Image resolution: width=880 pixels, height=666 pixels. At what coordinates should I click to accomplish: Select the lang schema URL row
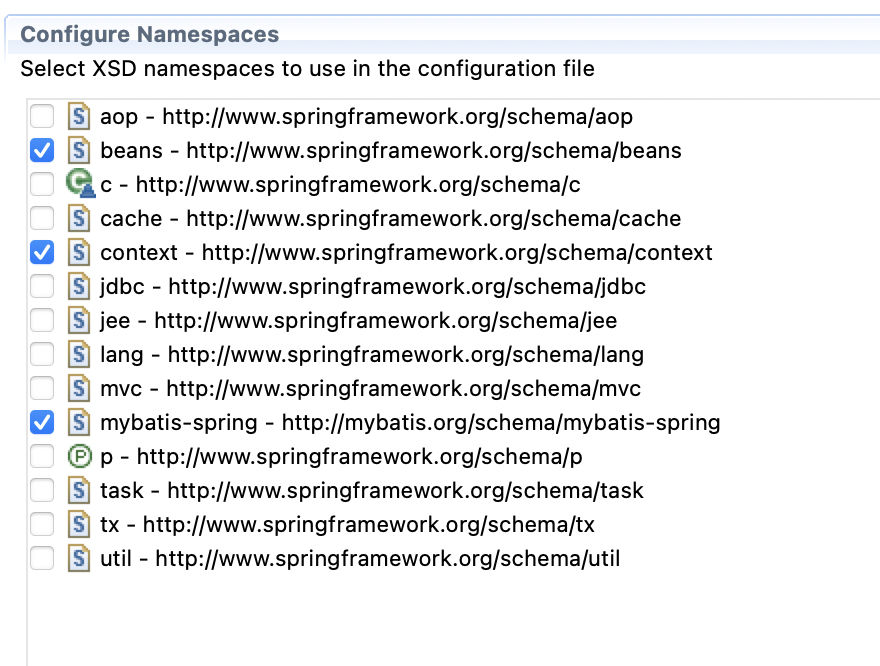(x=372, y=355)
